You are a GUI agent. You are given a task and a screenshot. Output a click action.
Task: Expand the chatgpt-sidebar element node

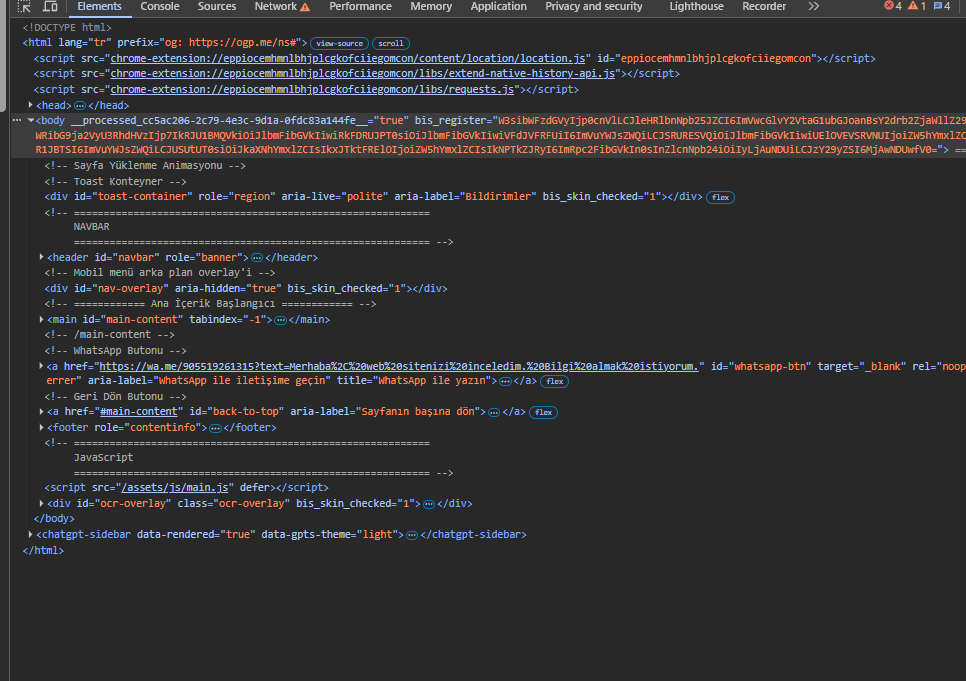[x=31, y=535]
